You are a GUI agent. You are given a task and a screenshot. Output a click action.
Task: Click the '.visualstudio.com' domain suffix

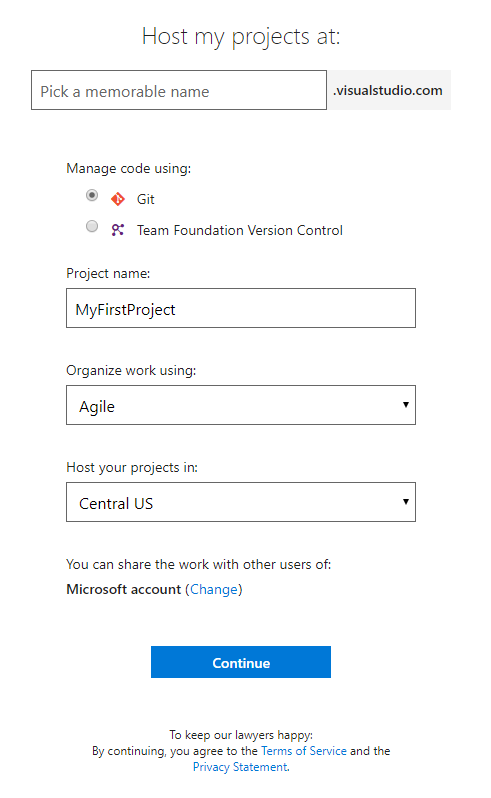tap(389, 90)
